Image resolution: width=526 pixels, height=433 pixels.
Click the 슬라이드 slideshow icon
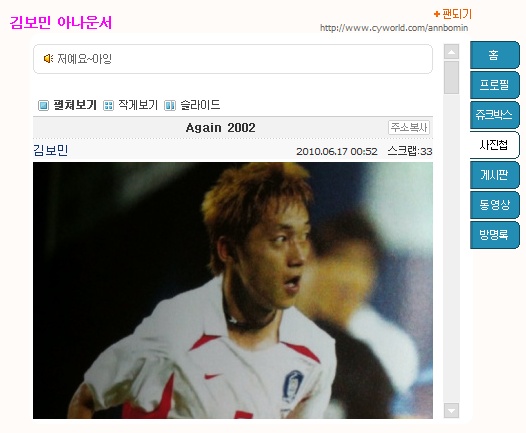click(170, 105)
